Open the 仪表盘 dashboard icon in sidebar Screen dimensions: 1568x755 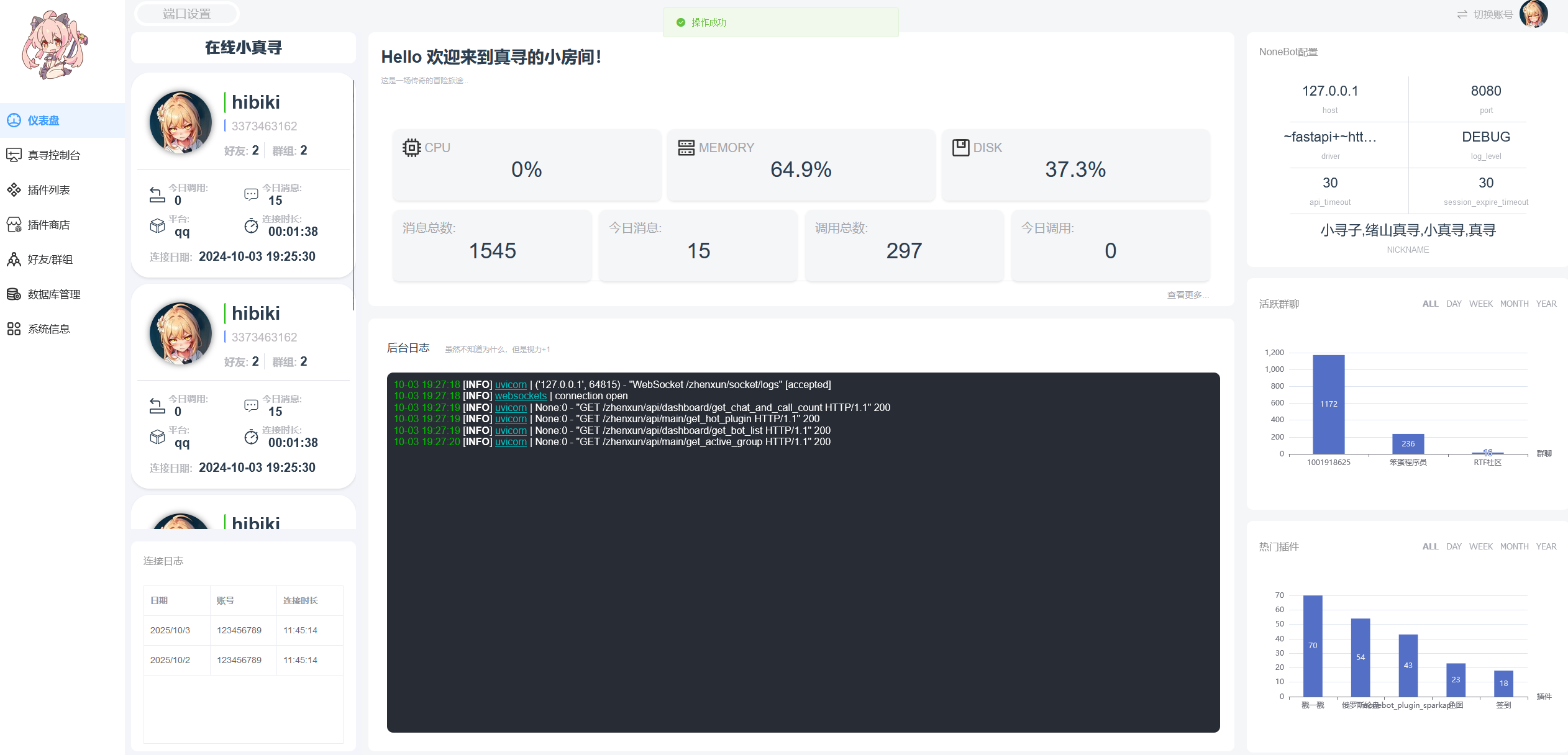pyautogui.click(x=14, y=120)
